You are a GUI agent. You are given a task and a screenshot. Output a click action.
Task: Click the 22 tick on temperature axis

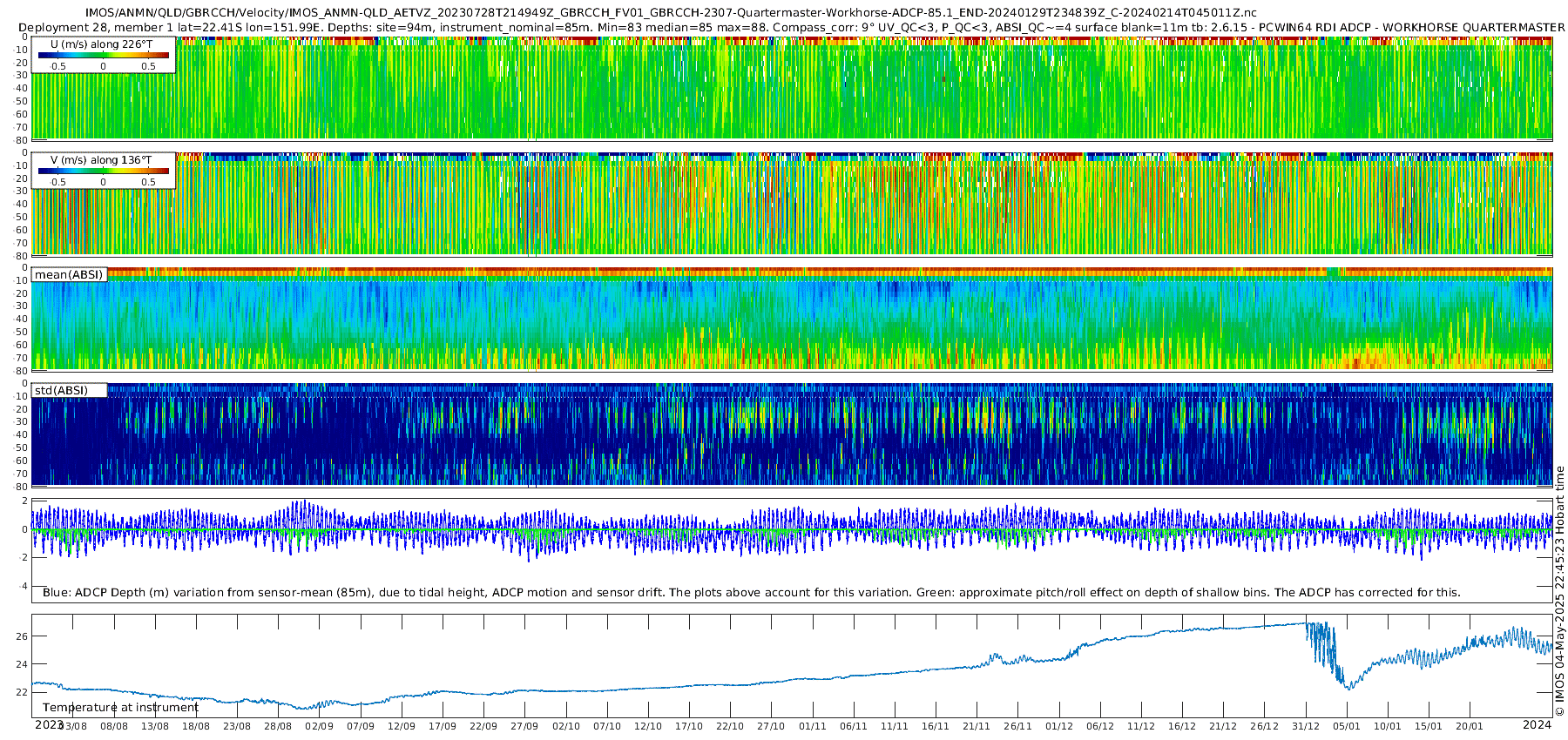22,692
